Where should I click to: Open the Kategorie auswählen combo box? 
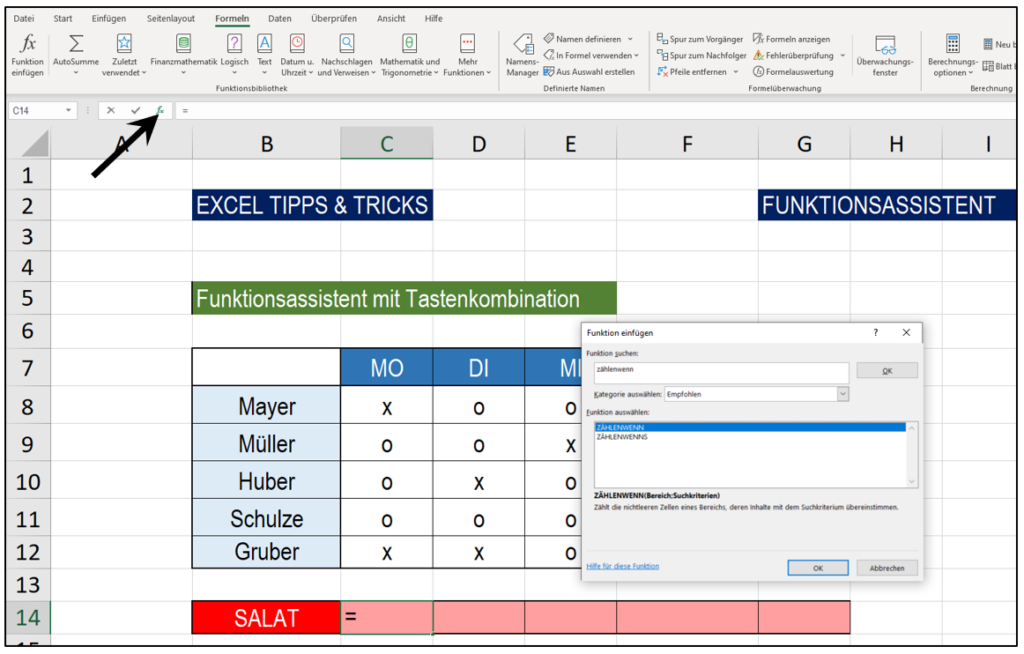tap(756, 394)
